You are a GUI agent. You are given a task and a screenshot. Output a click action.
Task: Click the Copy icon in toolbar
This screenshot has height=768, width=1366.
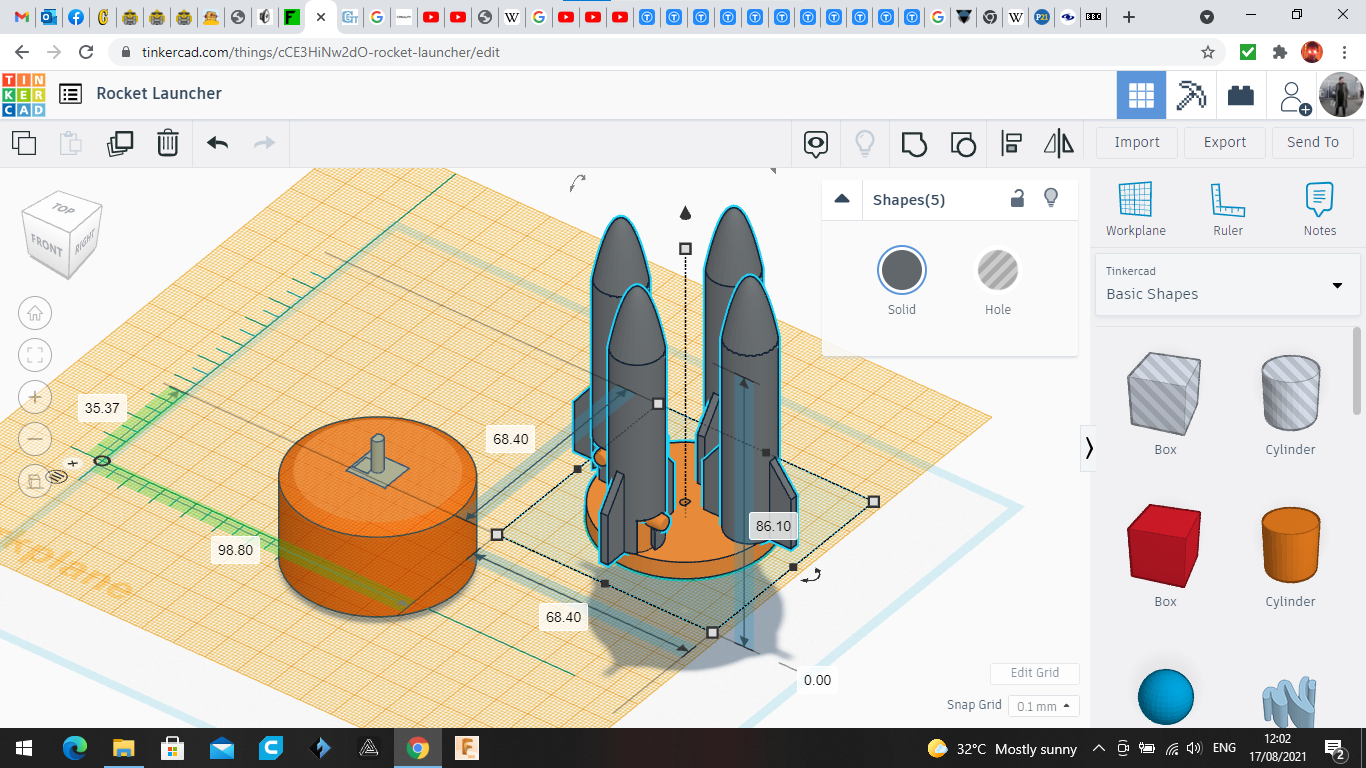pos(24,143)
